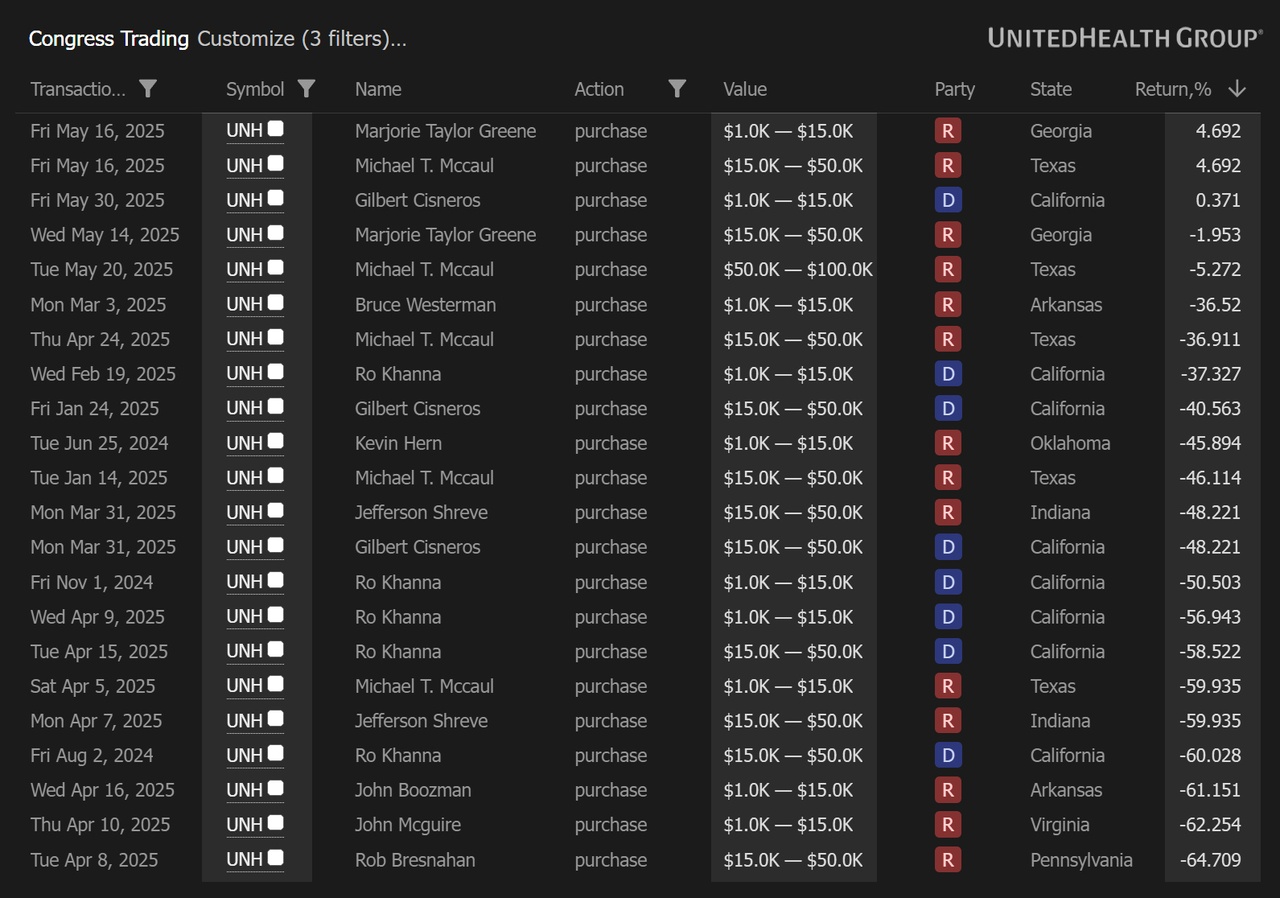The height and width of the screenshot is (898, 1280).
Task: Select the return value -62.254
Action: click(1210, 825)
